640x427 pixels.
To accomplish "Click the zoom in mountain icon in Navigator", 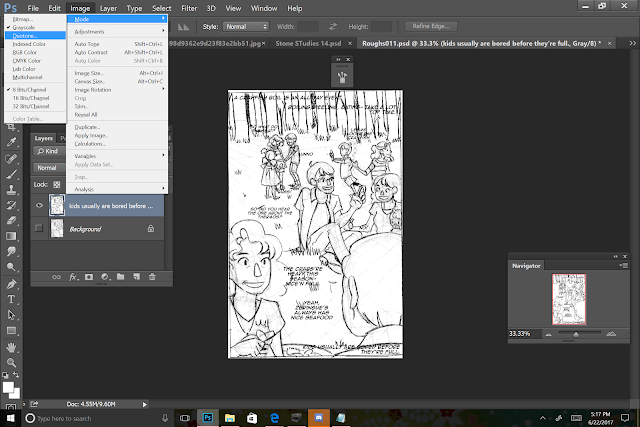I will [x=611, y=334].
